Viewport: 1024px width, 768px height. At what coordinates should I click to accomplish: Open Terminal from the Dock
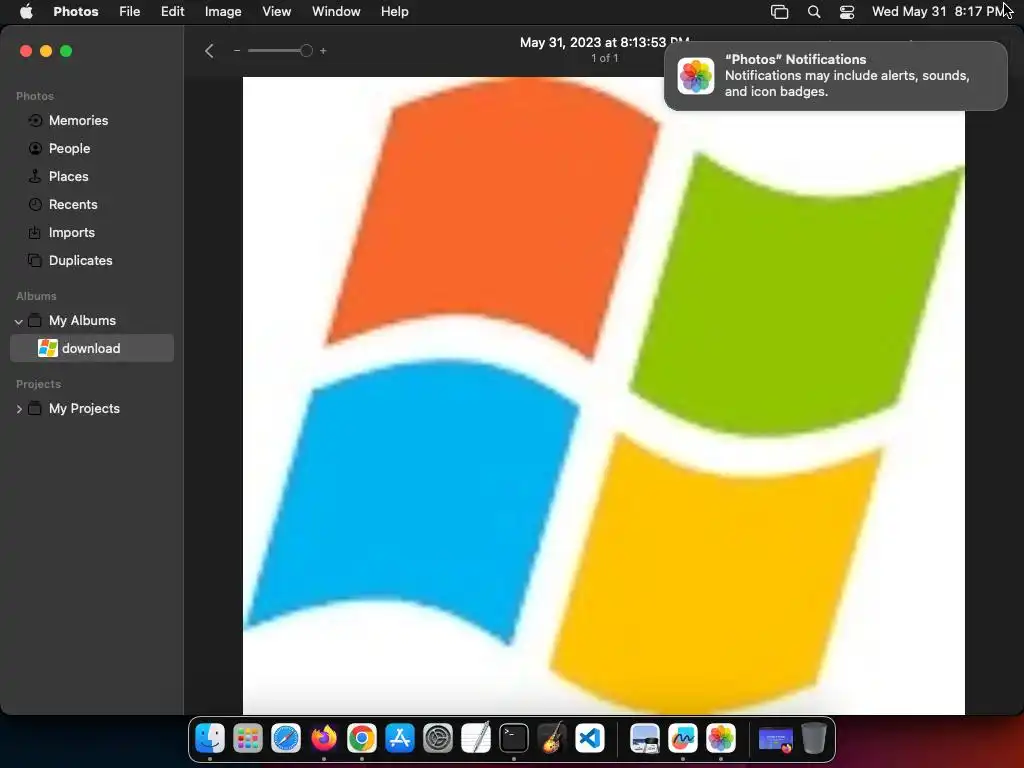514,739
